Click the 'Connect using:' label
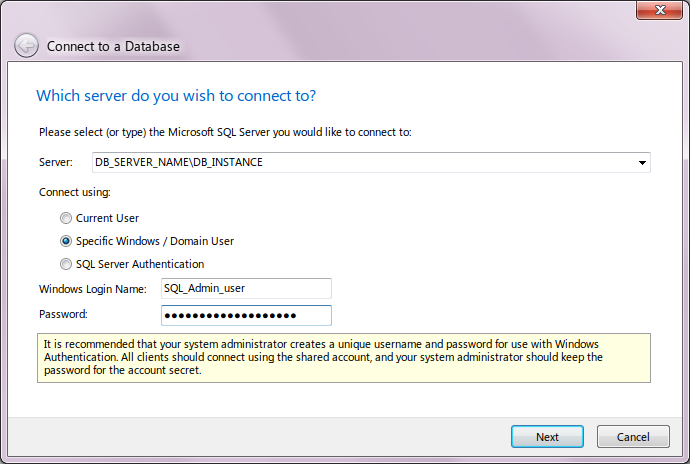The height and width of the screenshot is (464, 690). click(x=75, y=191)
